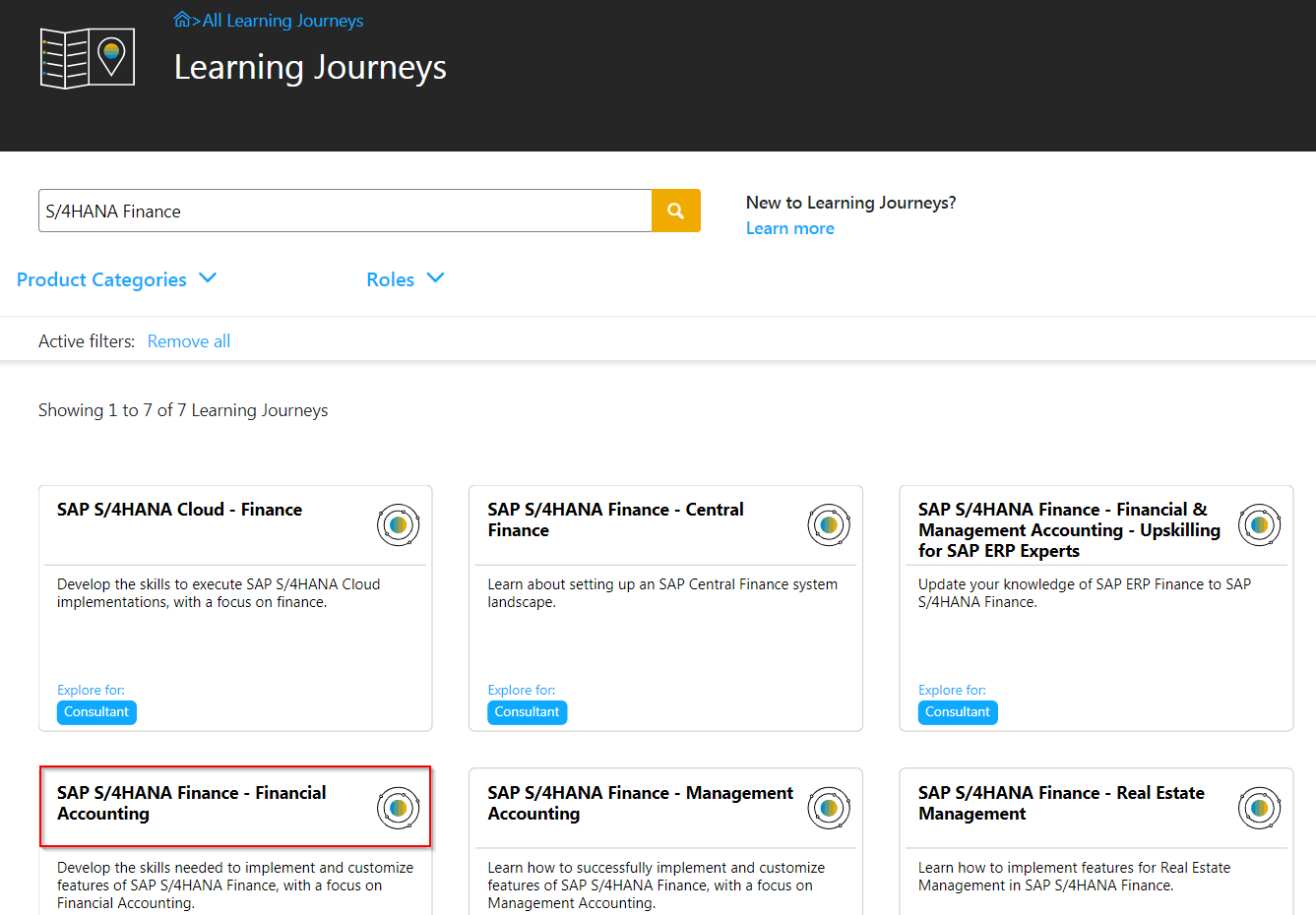Select Consultant tag on S/4HANA Cloud - Finance card
This screenshot has height=915, width=1316.
click(x=96, y=712)
